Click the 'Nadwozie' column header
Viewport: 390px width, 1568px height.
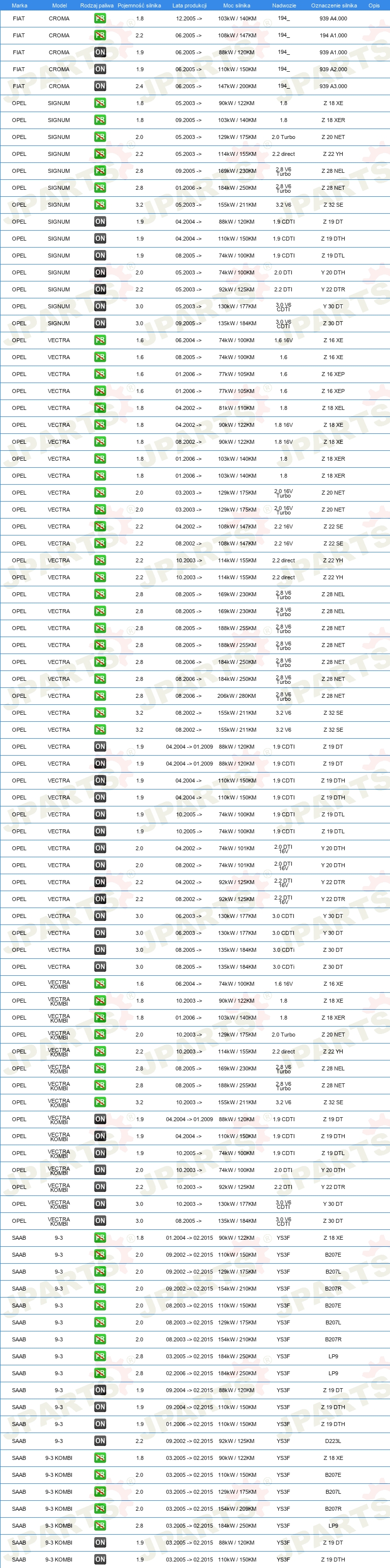click(284, 5)
